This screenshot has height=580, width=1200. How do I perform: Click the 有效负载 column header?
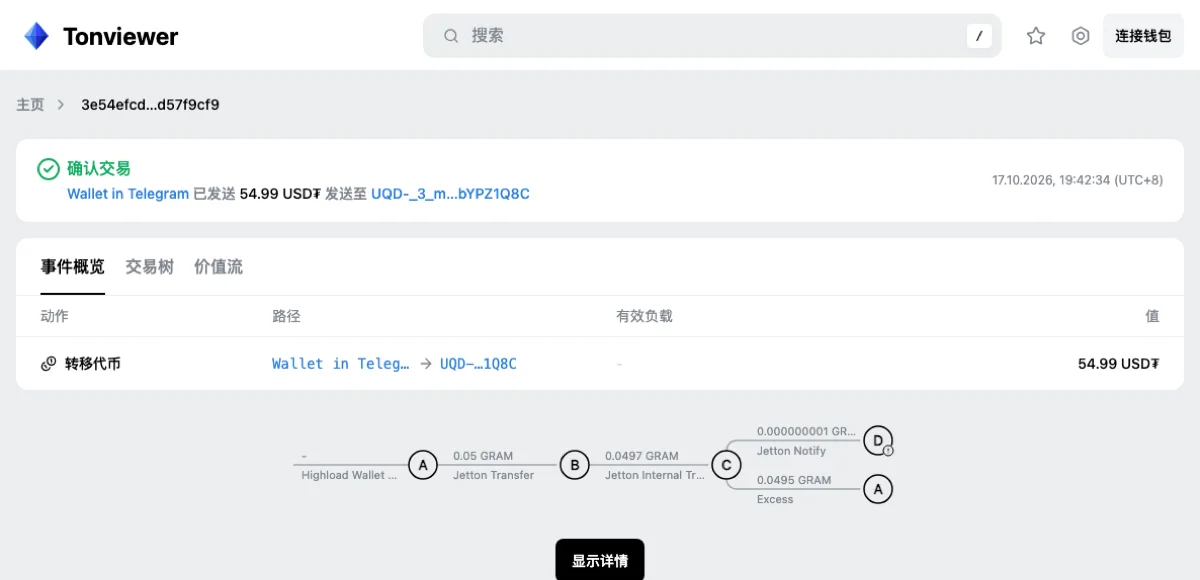coord(644,316)
